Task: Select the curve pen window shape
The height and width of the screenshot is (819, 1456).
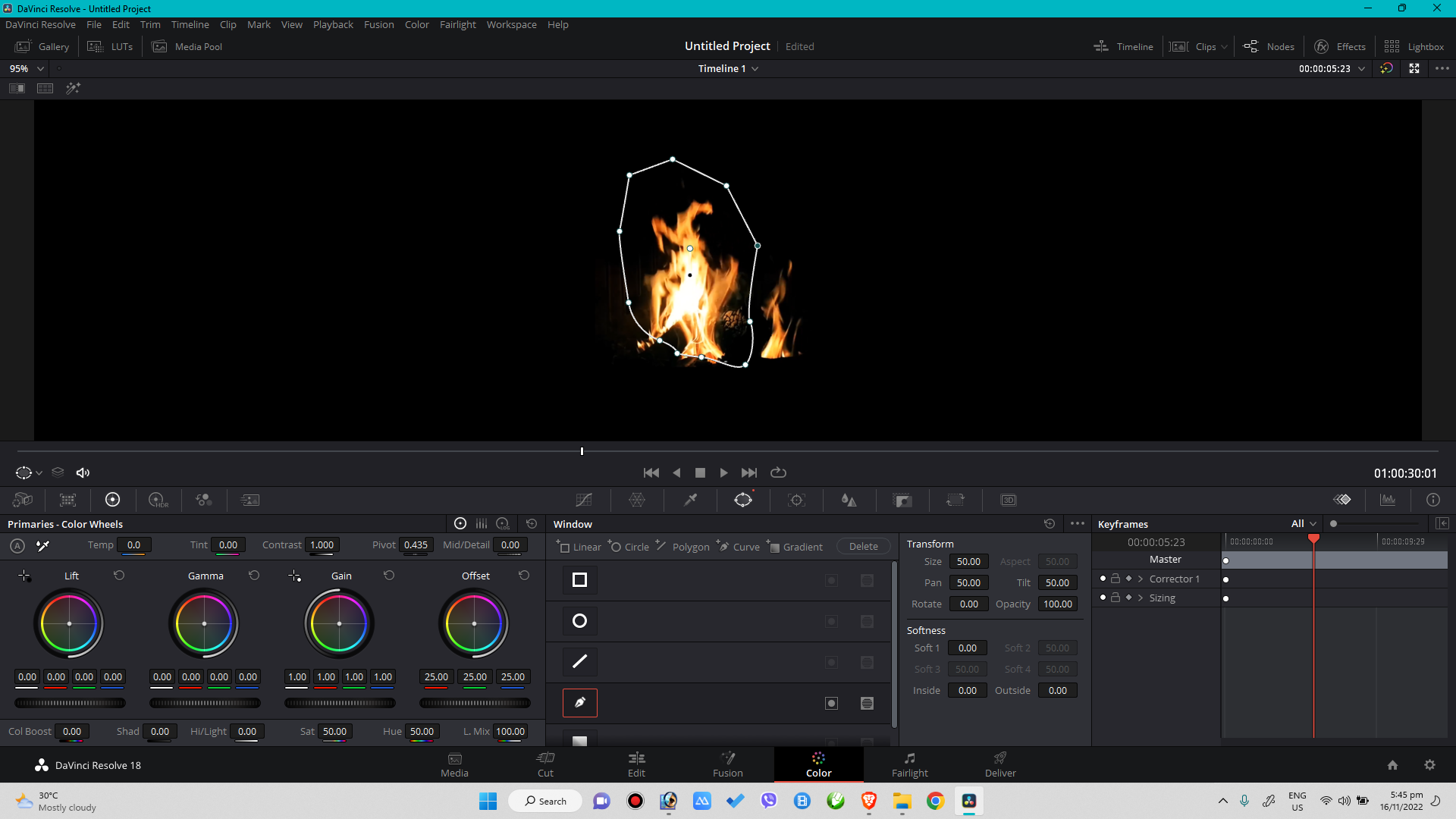Action: (x=579, y=703)
